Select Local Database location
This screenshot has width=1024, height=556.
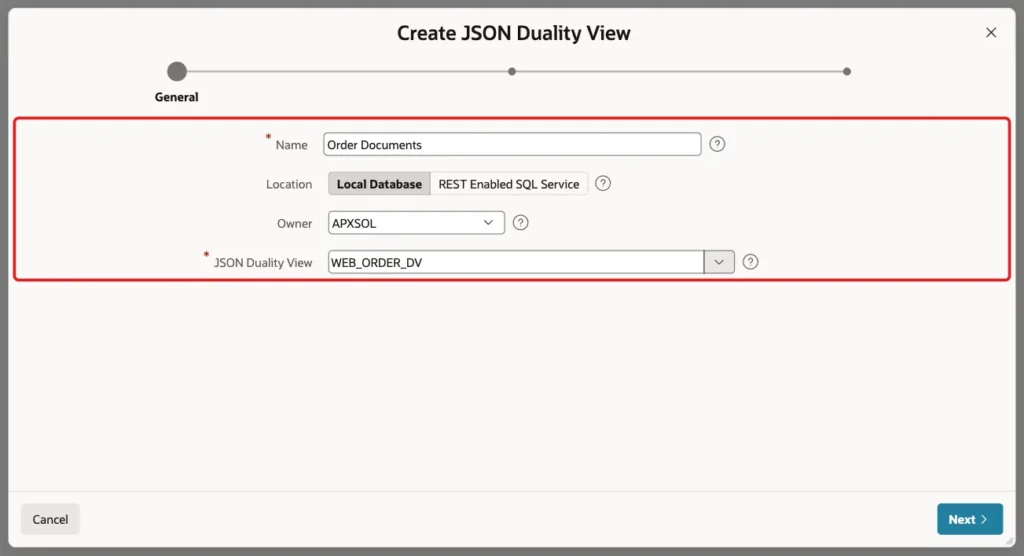379,184
